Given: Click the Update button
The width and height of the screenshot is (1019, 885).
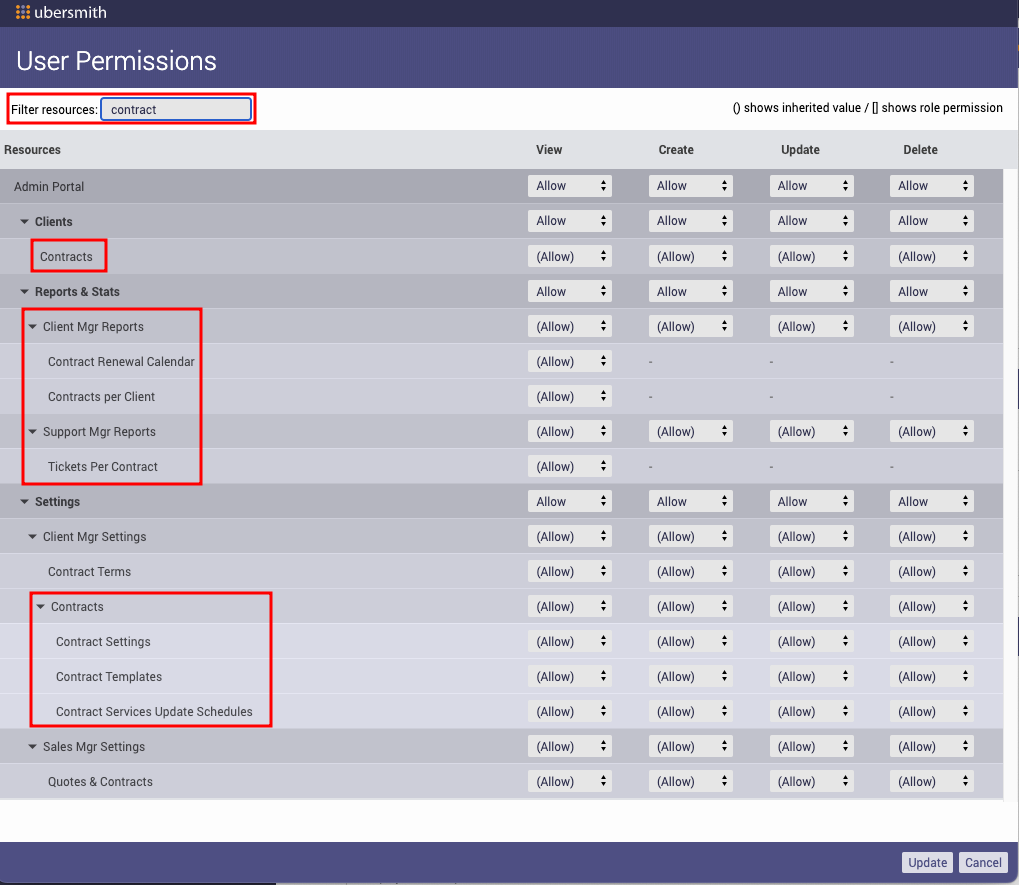Looking at the screenshot, I should click(927, 863).
